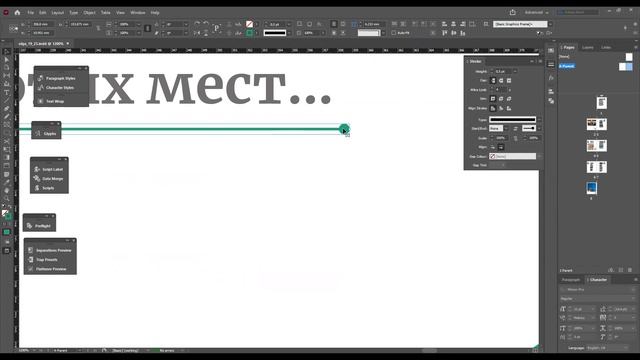Screen dimensions: 640x360
Task: Choose bevel join in Stroke panel
Action: [x=509, y=99]
